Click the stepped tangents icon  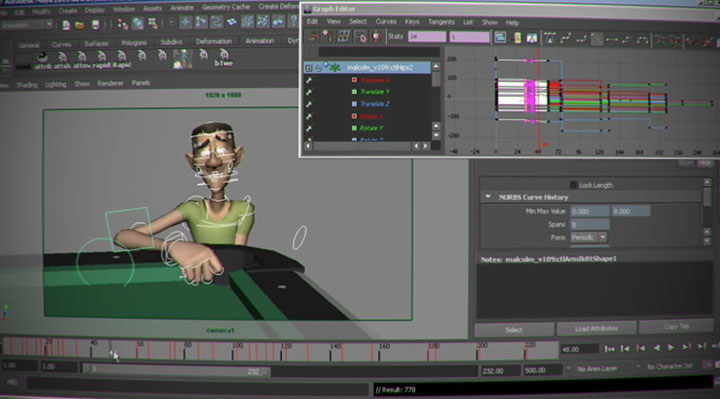click(x=627, y=40)
